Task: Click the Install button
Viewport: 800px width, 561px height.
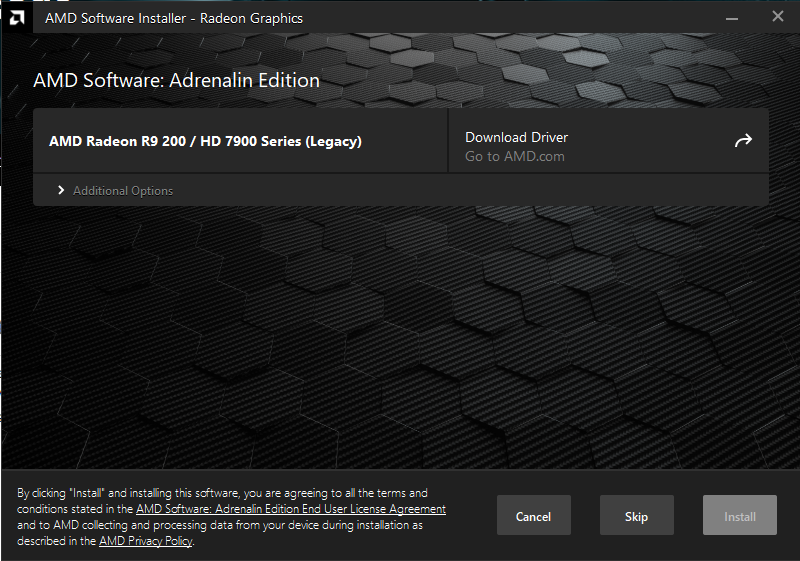Action: pyautogui.click(x=740, y=515)
